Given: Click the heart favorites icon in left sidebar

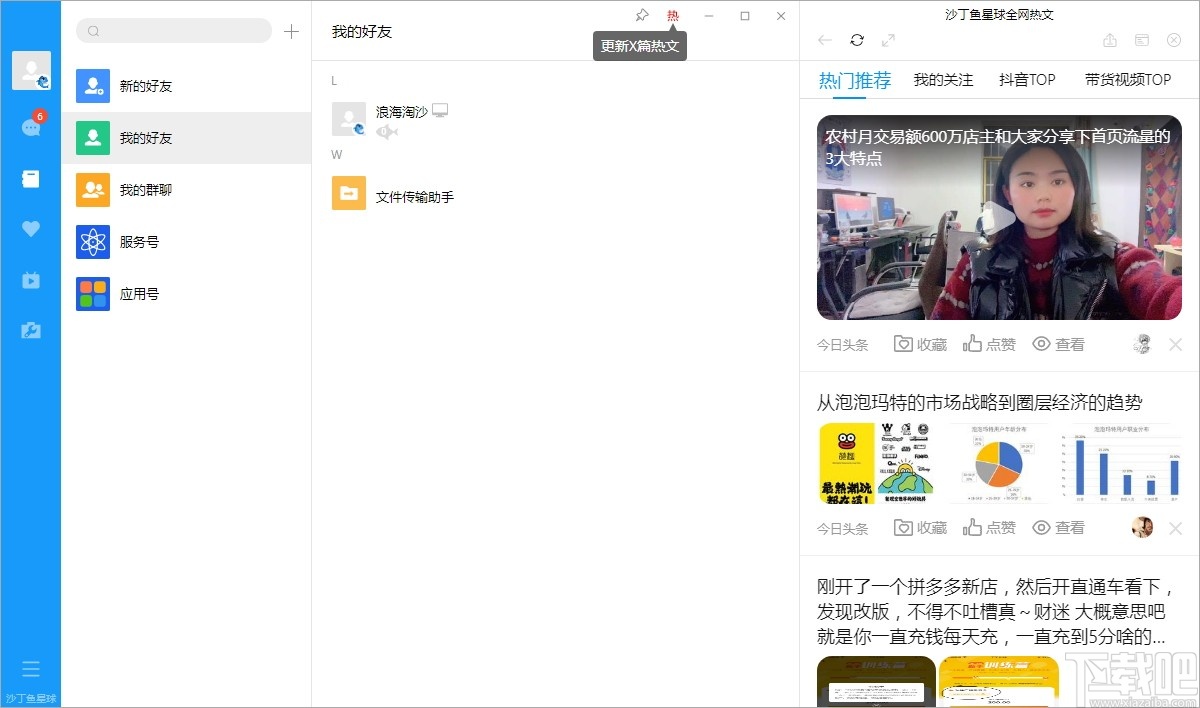Looking at the screenshot, I should (x=31, y=228).
